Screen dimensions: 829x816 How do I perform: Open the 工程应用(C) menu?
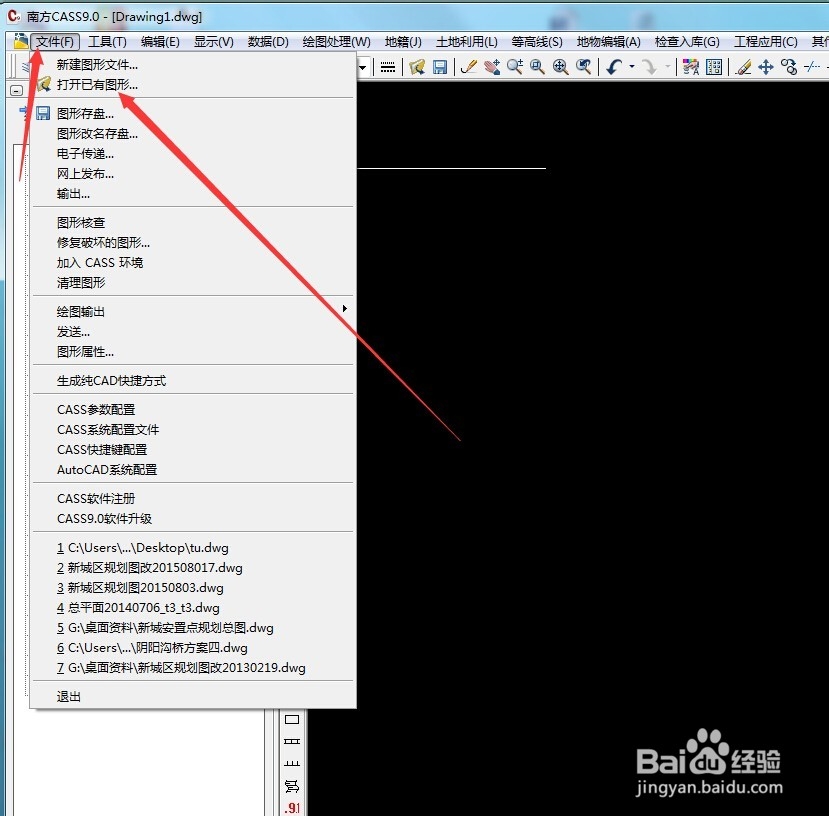766,42
